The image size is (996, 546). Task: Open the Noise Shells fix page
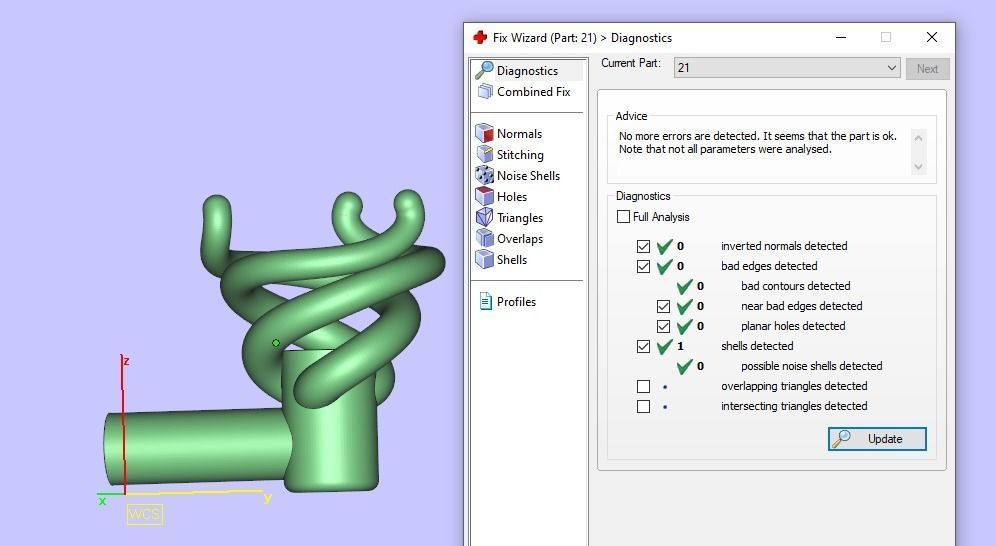528,175
